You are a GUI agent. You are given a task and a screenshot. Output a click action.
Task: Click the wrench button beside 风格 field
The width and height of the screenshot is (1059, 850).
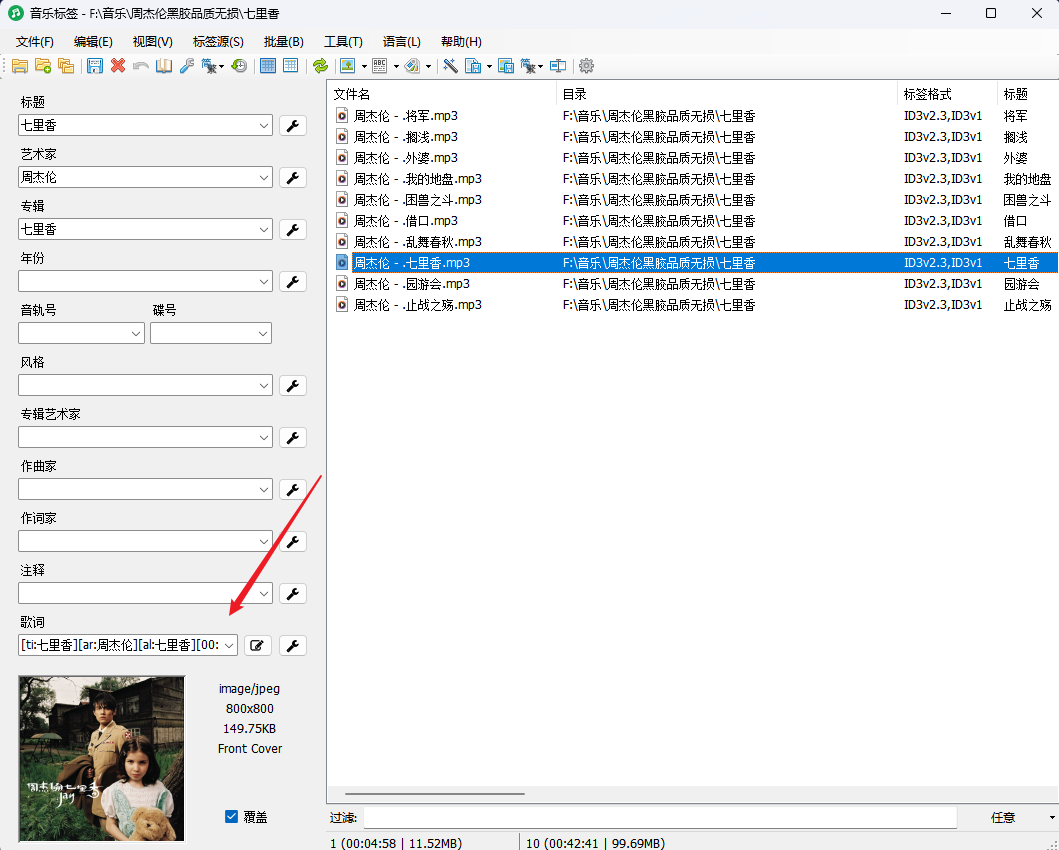coord(293,386)
